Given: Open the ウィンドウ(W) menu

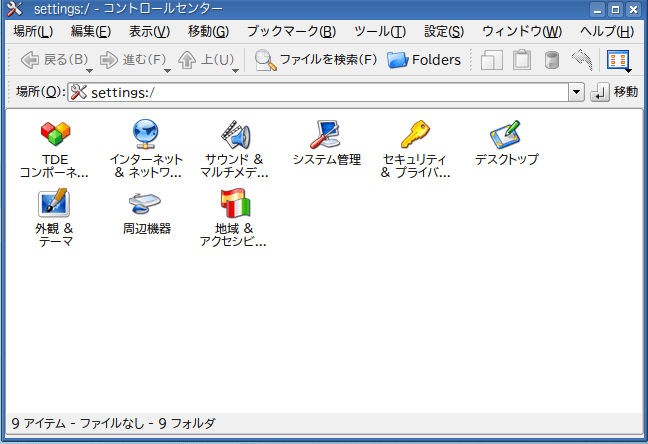Looking at the screenshot, I should [522, 31].
